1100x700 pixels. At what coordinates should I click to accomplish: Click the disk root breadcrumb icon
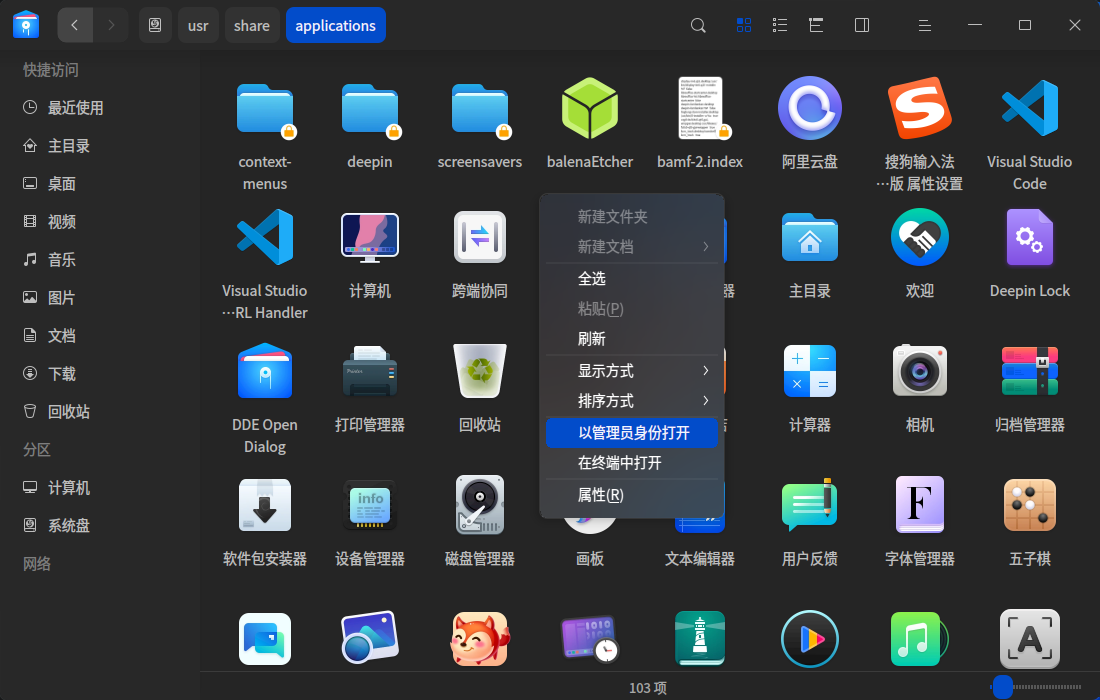[155, 25]
